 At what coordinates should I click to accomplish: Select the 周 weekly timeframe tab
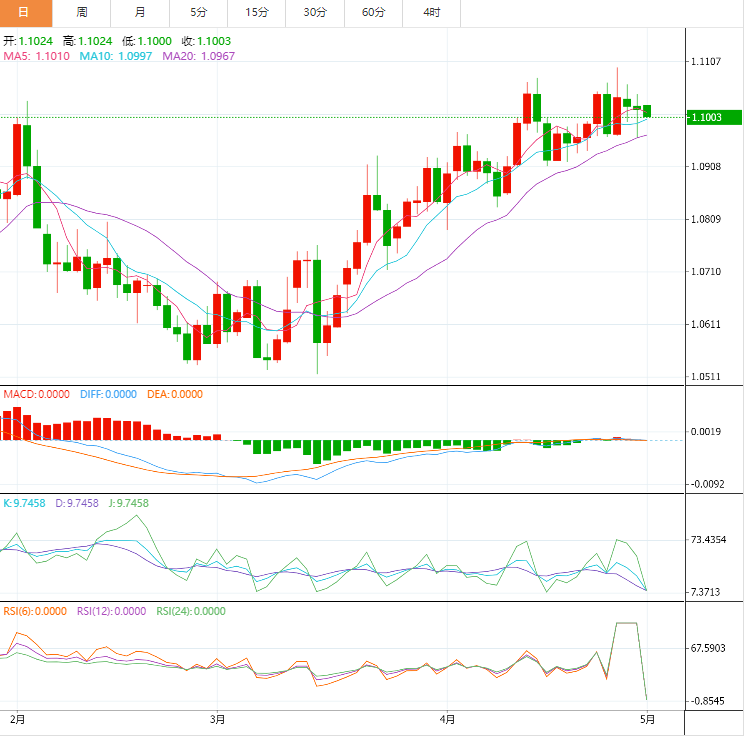point(81,13)
